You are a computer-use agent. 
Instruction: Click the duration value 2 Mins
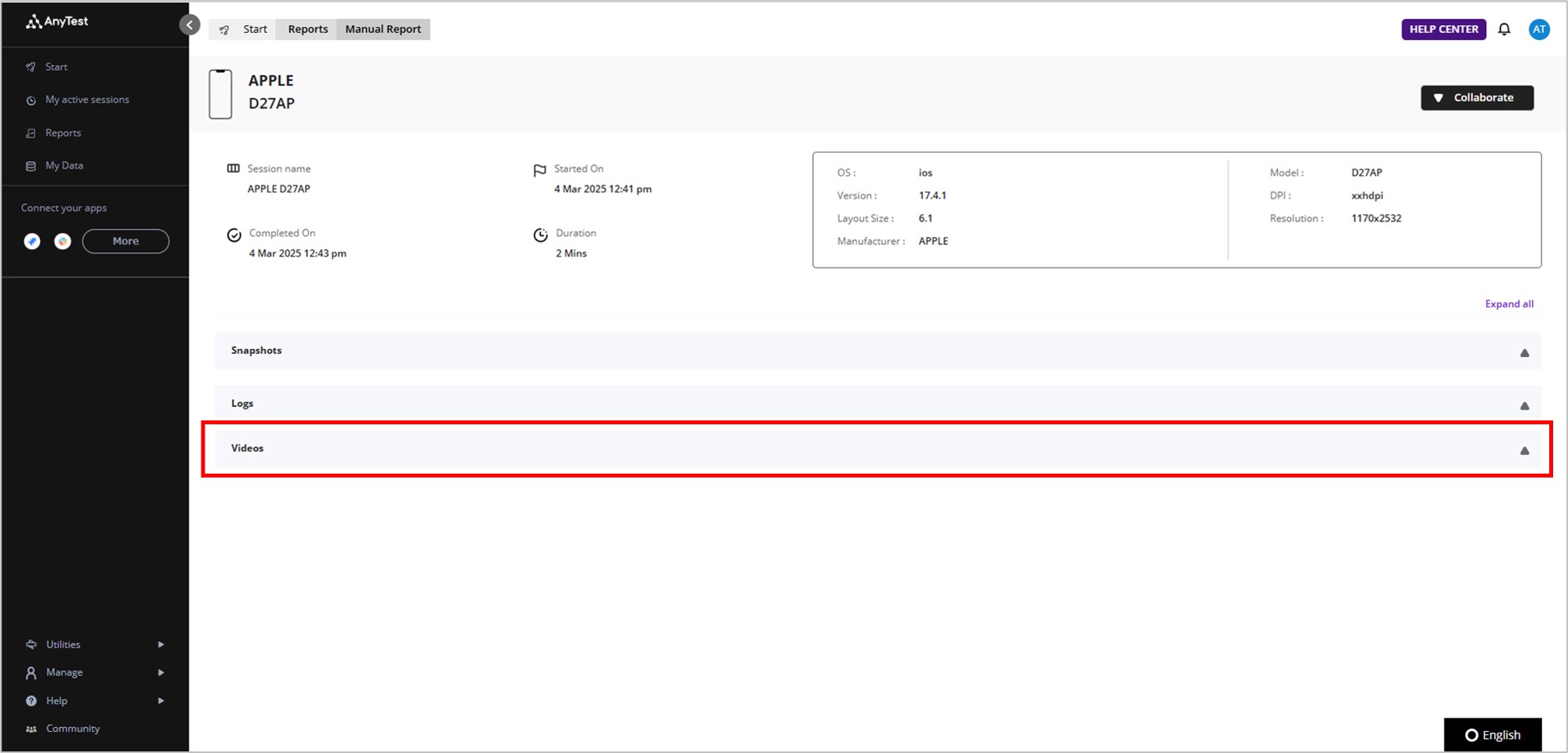(x=572, y=253)
